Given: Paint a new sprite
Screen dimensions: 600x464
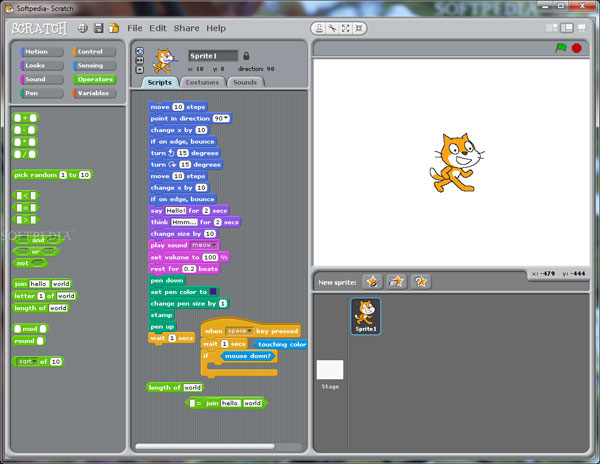Looking at the screenshot, I should (373, 282).
